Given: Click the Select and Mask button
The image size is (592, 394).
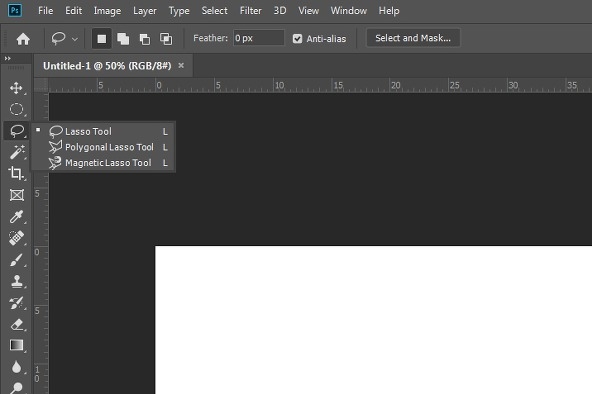Looking at the screenshot, I should [x=413, y=38].
